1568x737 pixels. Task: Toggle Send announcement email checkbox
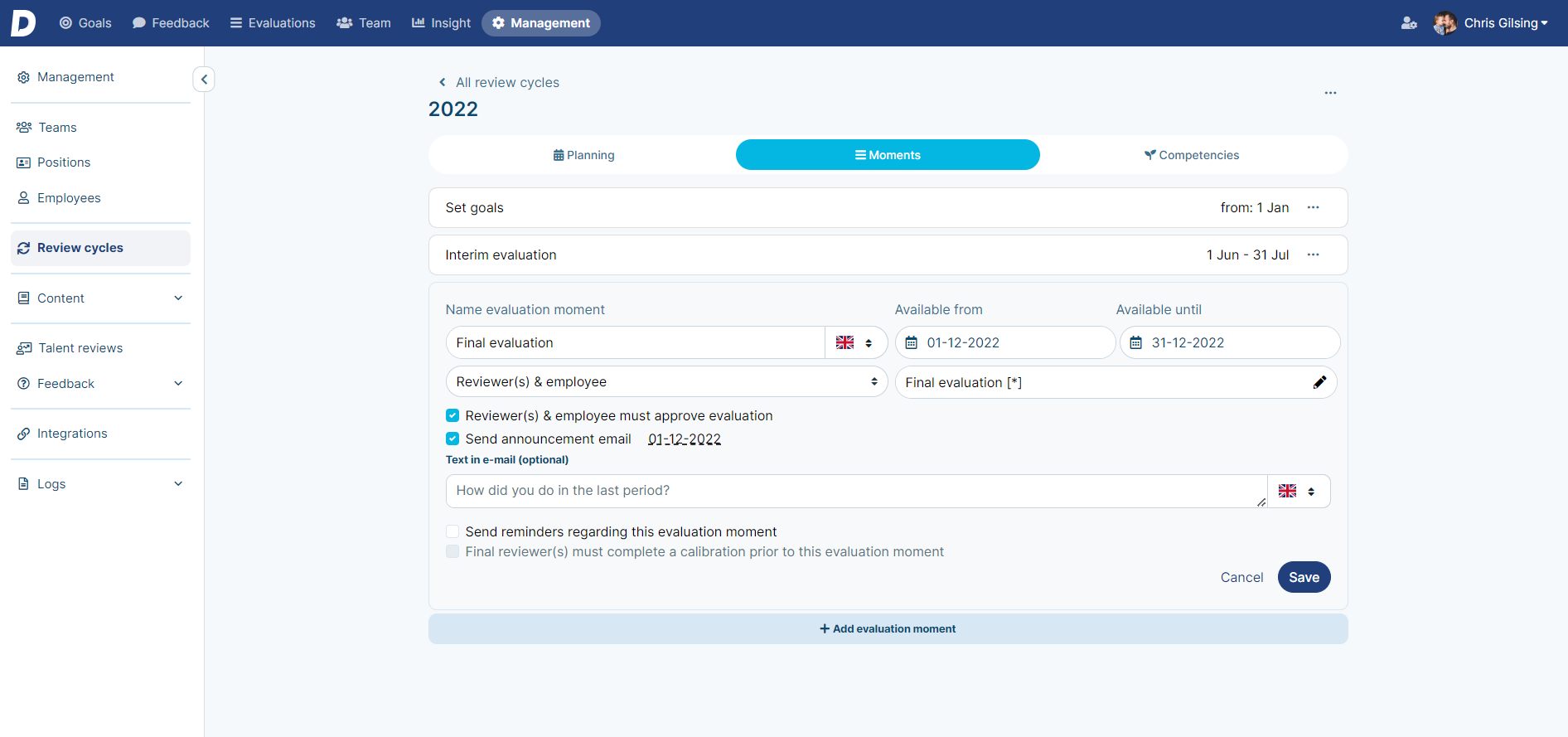coord(452,439)
